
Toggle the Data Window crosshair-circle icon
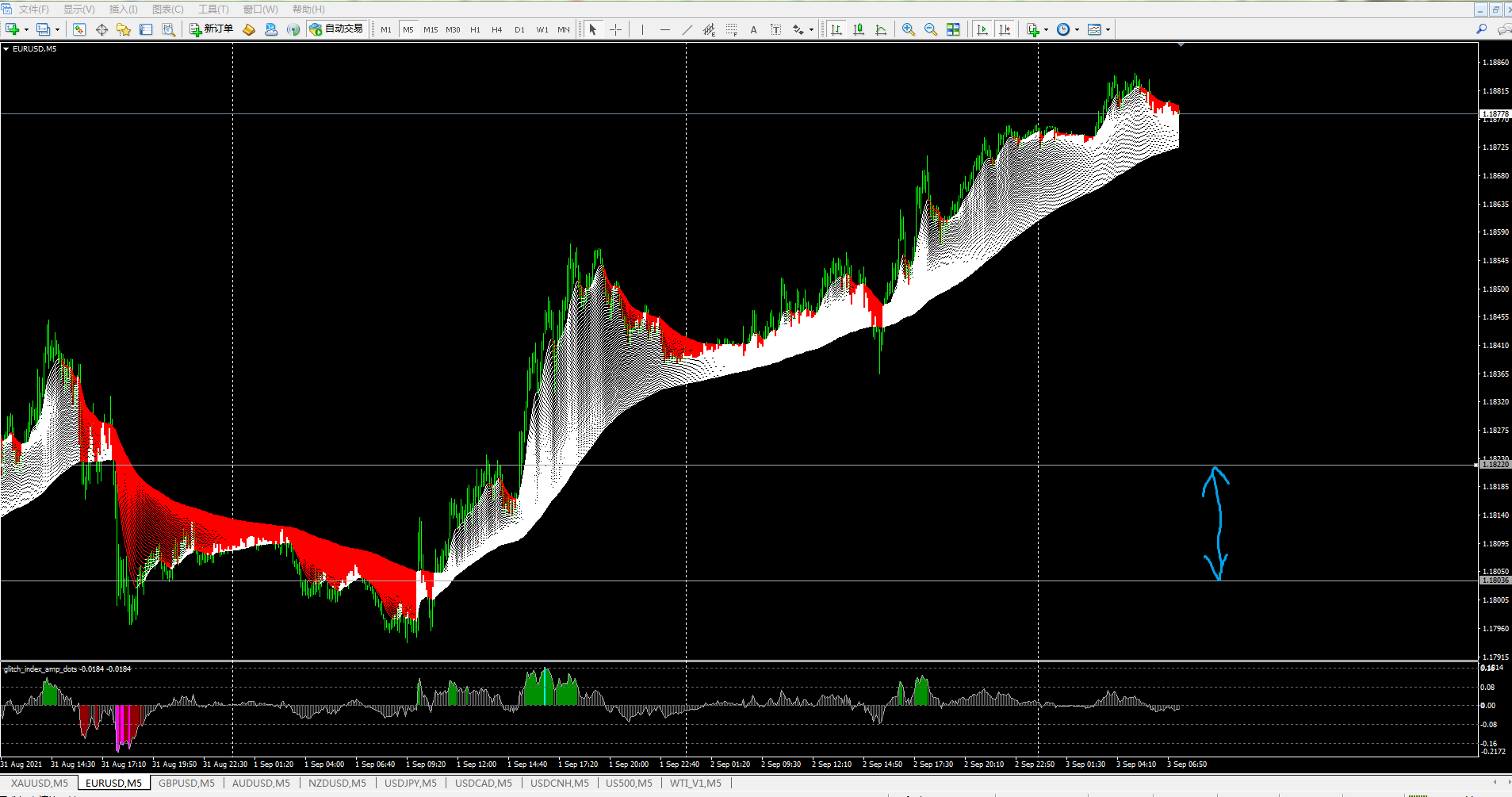click(101, 29)
